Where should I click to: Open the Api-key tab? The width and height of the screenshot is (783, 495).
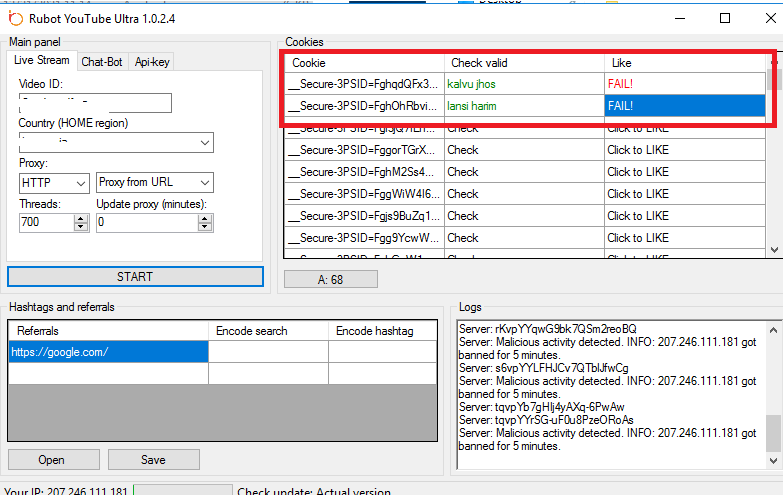152,62
